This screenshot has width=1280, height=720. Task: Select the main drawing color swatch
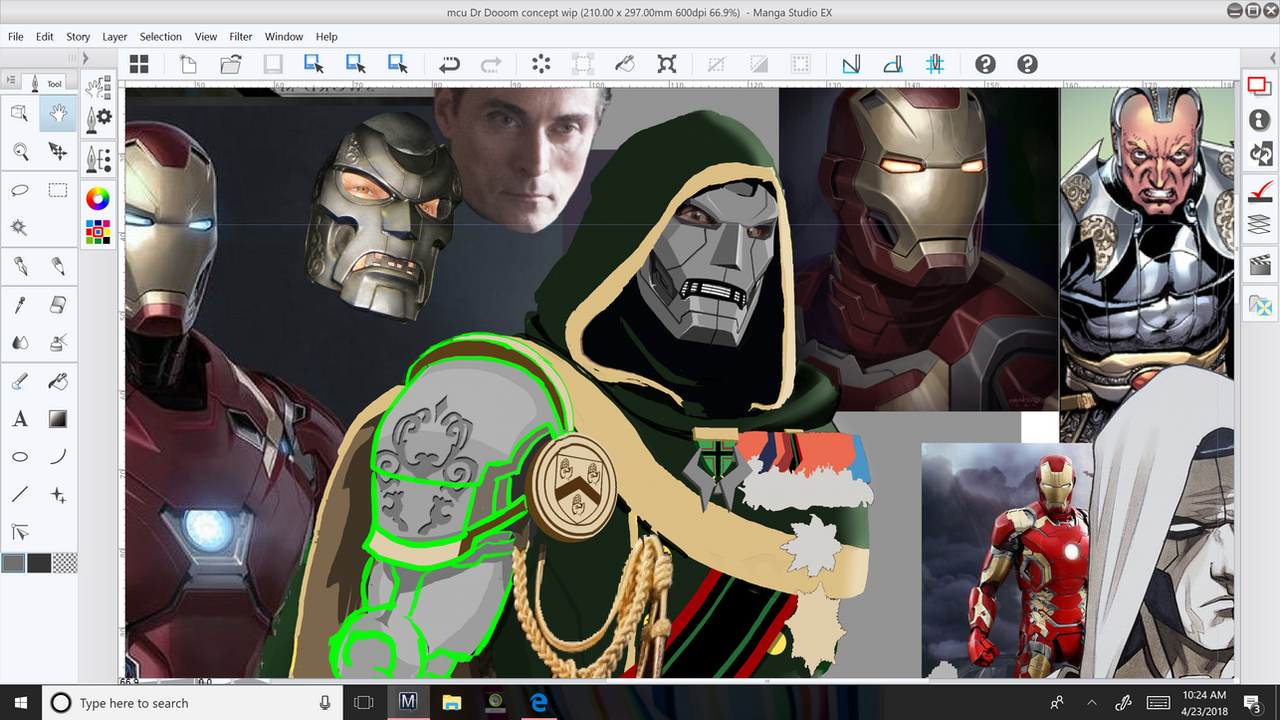click(13, 563)
